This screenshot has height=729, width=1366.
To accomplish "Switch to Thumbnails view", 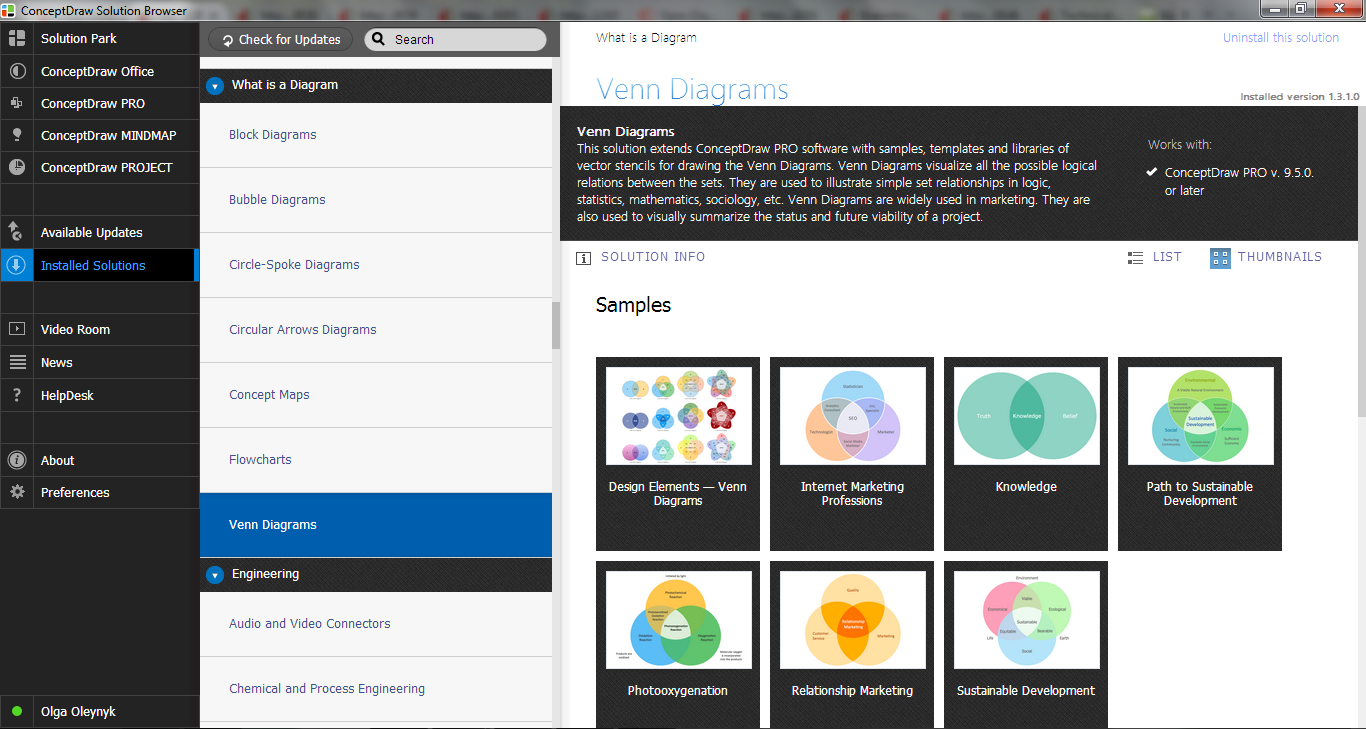I will point(1266,257).
